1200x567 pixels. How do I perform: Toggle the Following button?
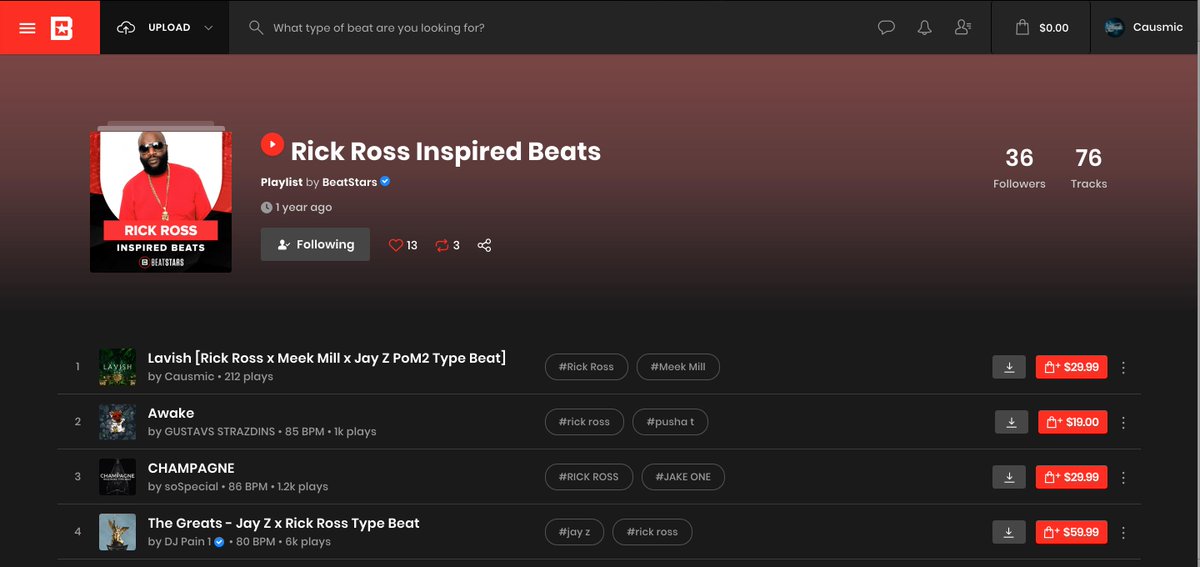[315, 244]
